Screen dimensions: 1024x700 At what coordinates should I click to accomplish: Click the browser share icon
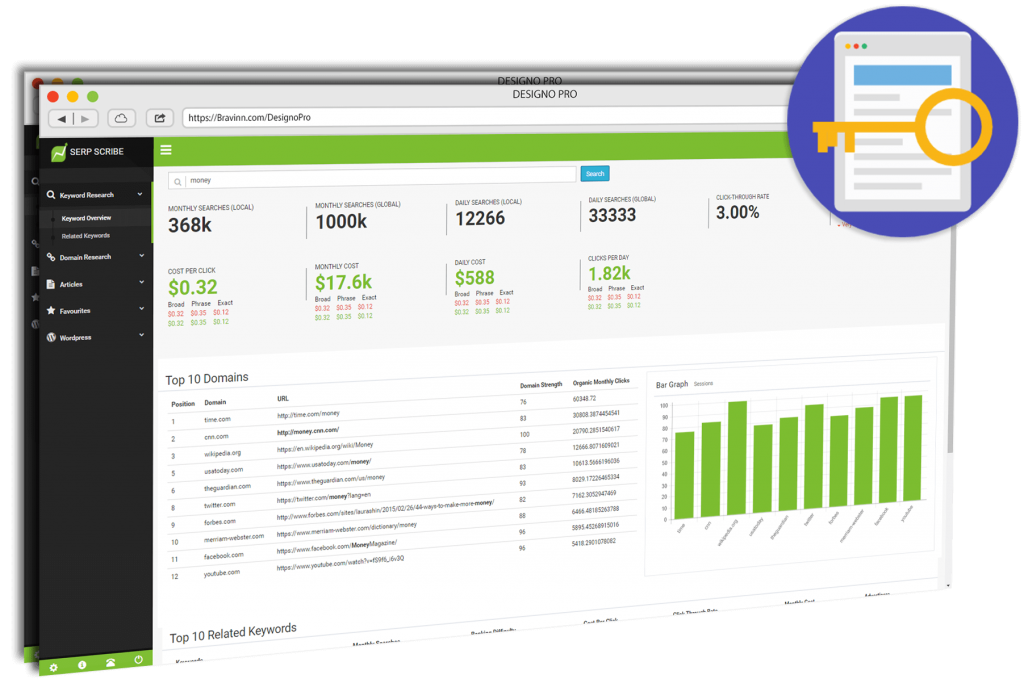(160, 118)
